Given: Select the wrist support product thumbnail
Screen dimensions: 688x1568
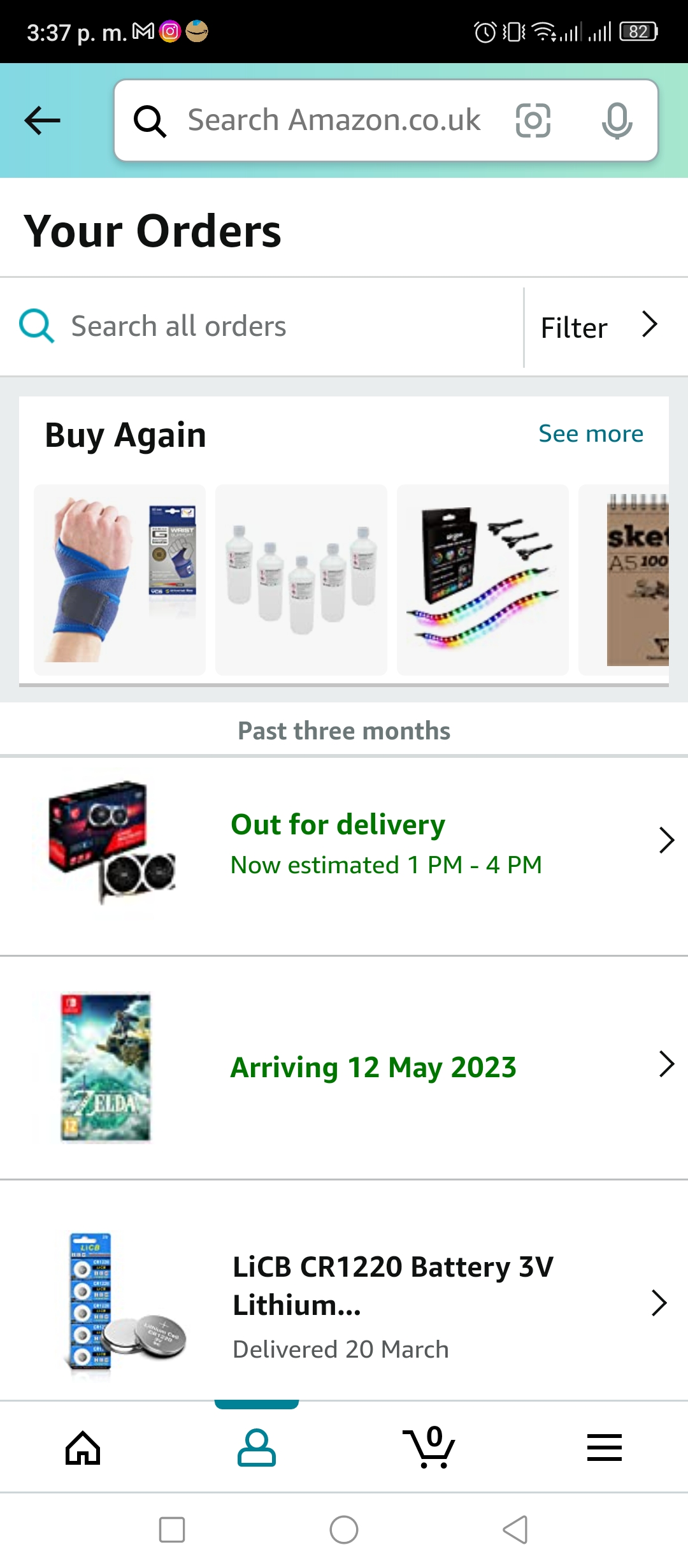Looking at the screenshot, I should tap(120, 579).
